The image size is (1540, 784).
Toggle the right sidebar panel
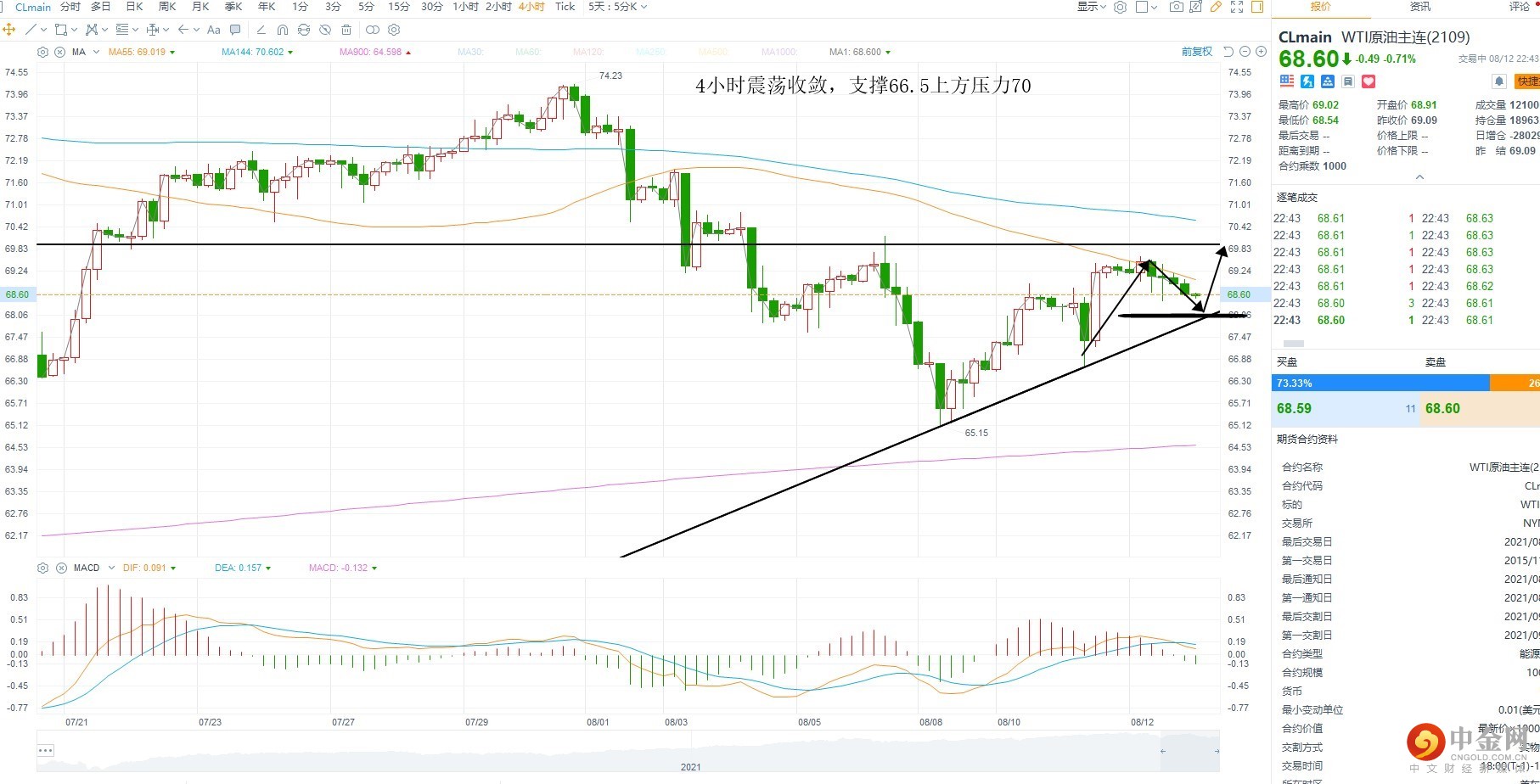(x=1257, y=7)
